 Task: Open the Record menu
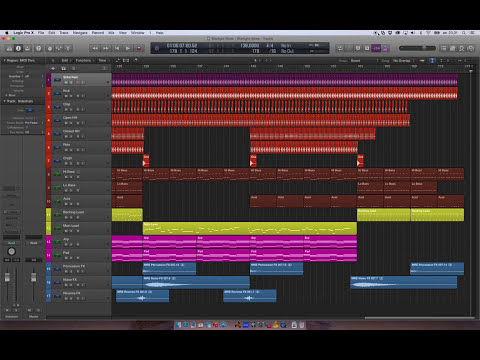point(98,33)
